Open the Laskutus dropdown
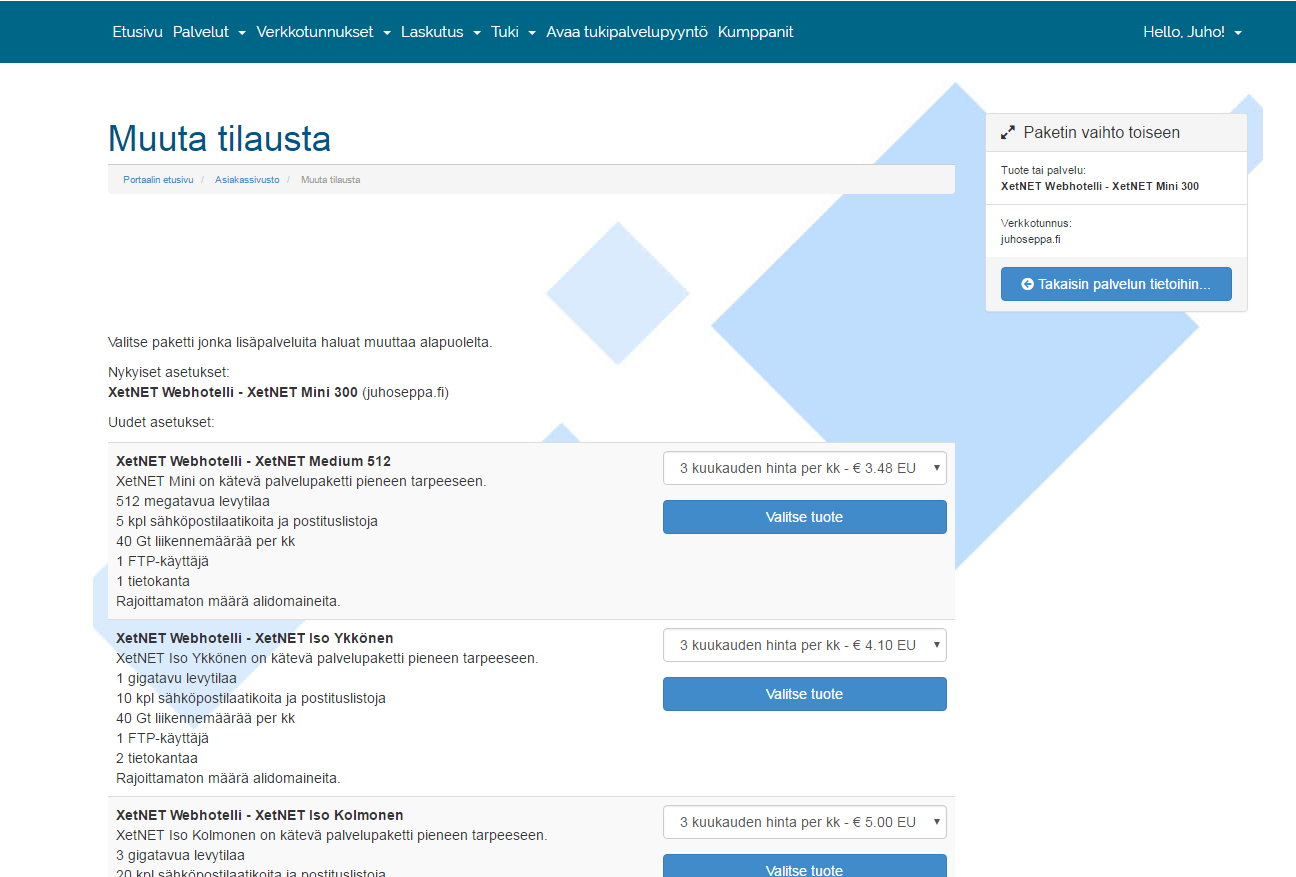 440,32
